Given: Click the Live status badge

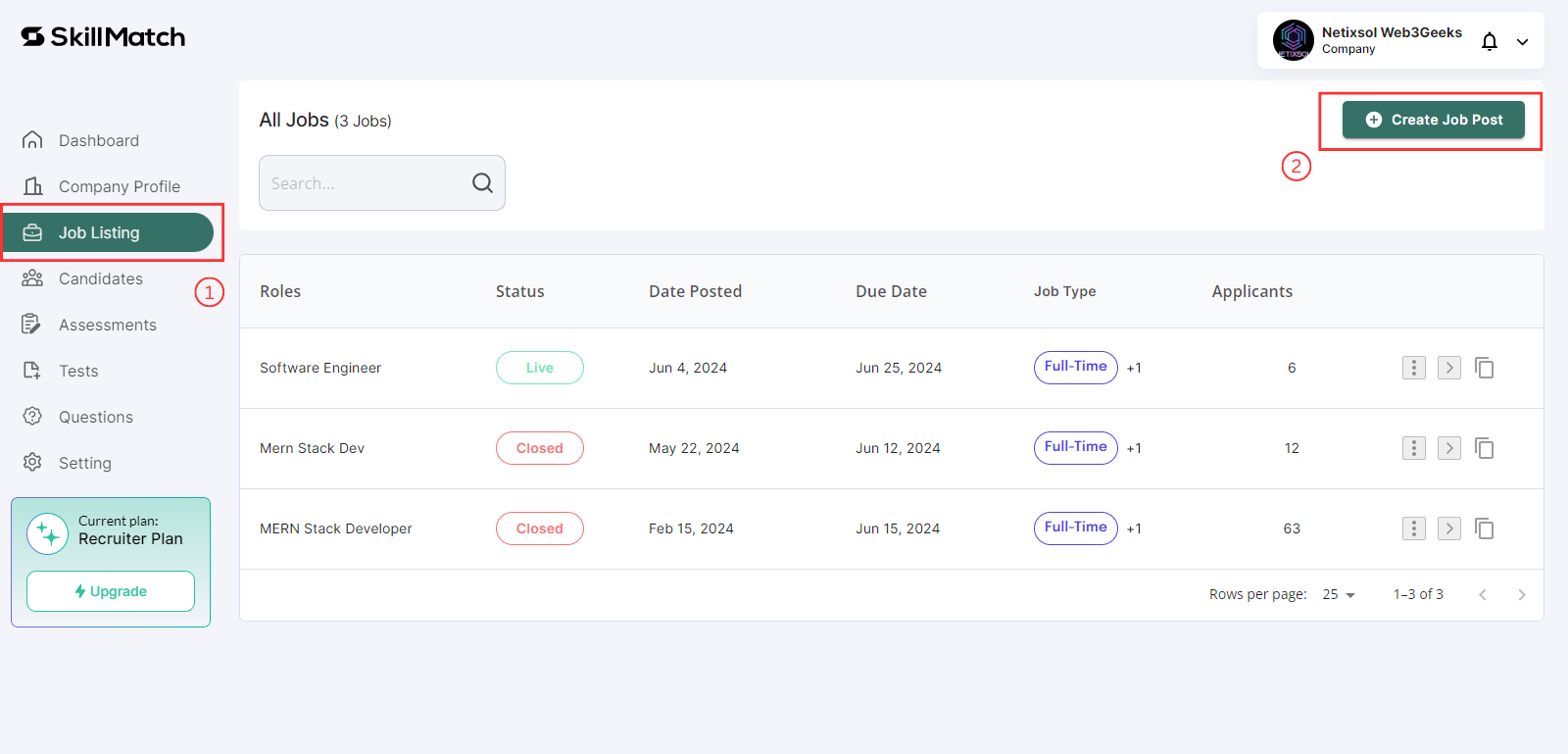Looking at the screenshot, I should click(x=540, y=368).
